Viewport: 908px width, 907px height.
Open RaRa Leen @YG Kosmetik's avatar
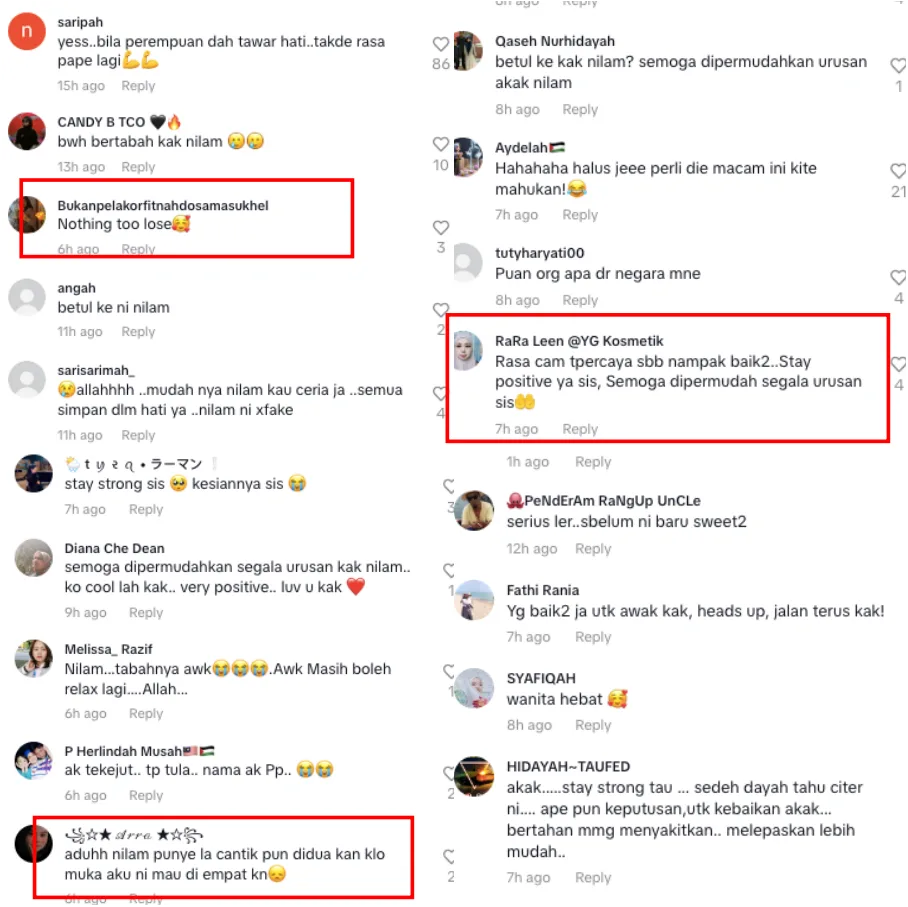468,351
